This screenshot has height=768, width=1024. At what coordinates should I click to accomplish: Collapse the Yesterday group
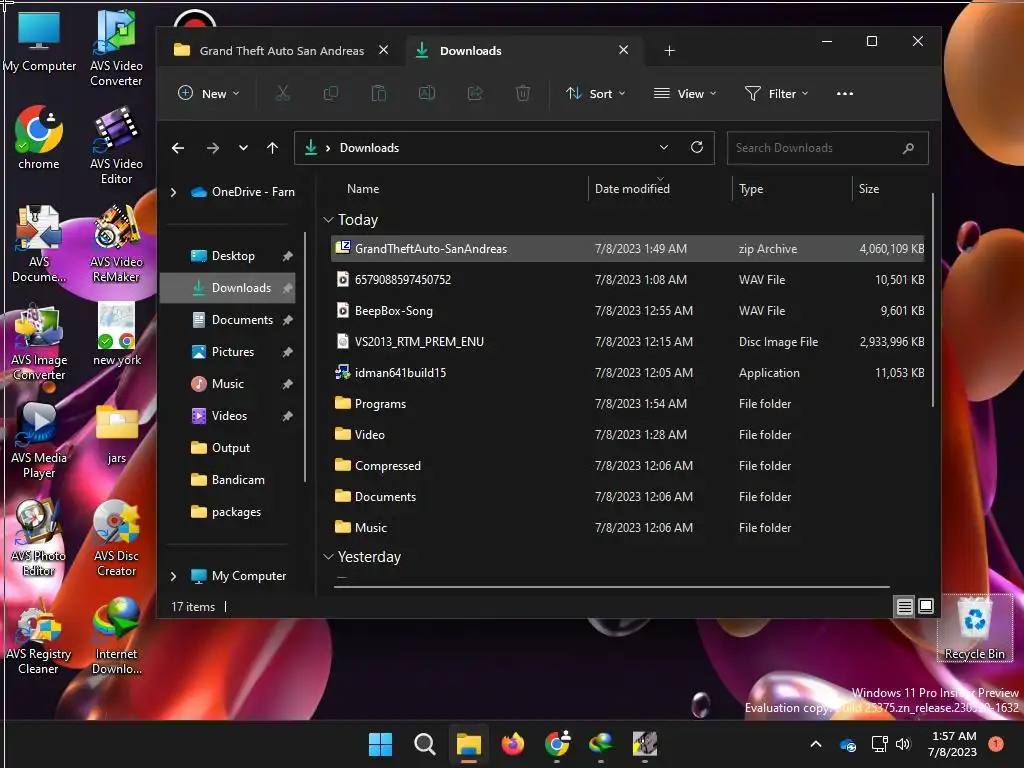pos(328,557)
